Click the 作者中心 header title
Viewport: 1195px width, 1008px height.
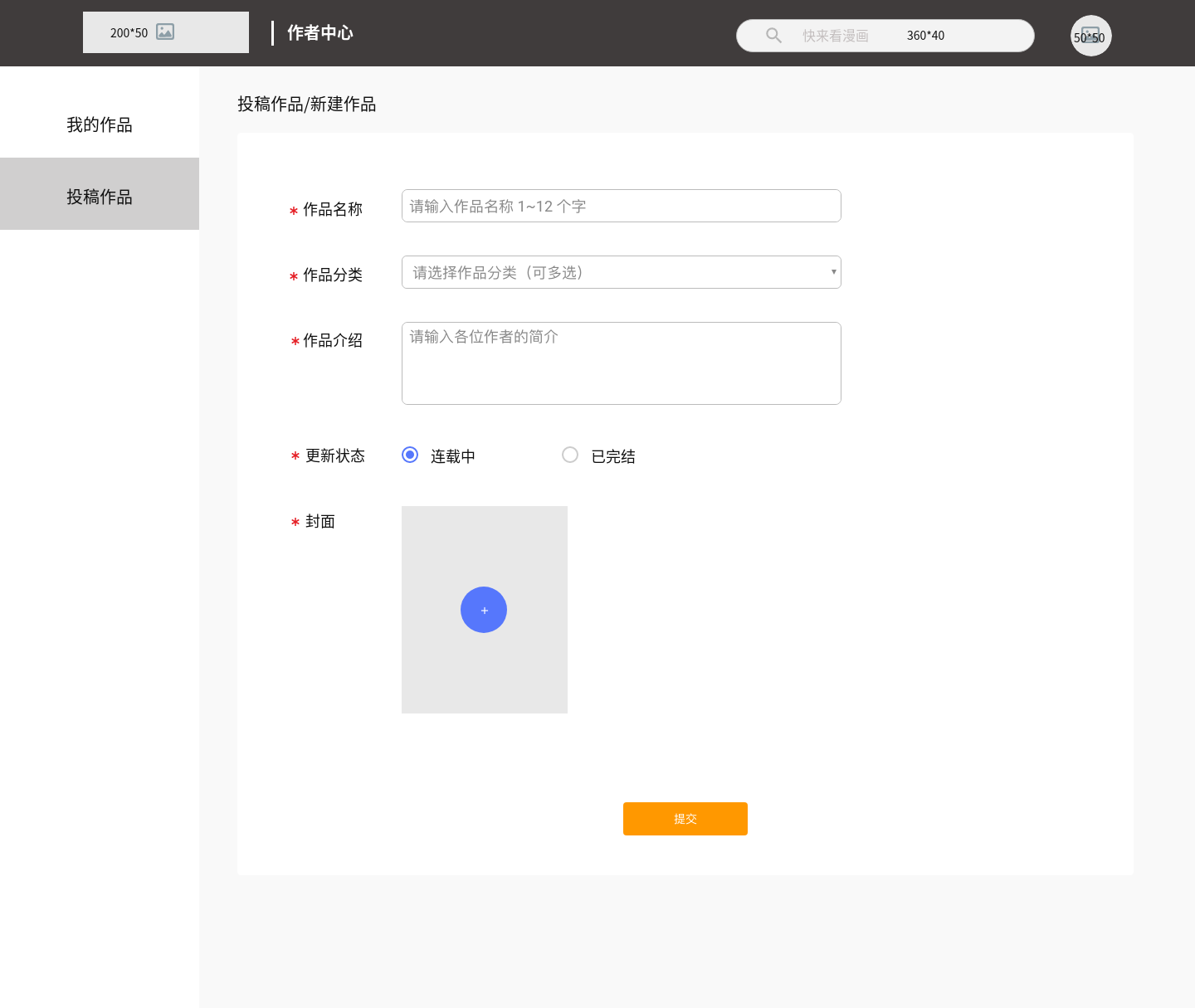coord(319,32)
